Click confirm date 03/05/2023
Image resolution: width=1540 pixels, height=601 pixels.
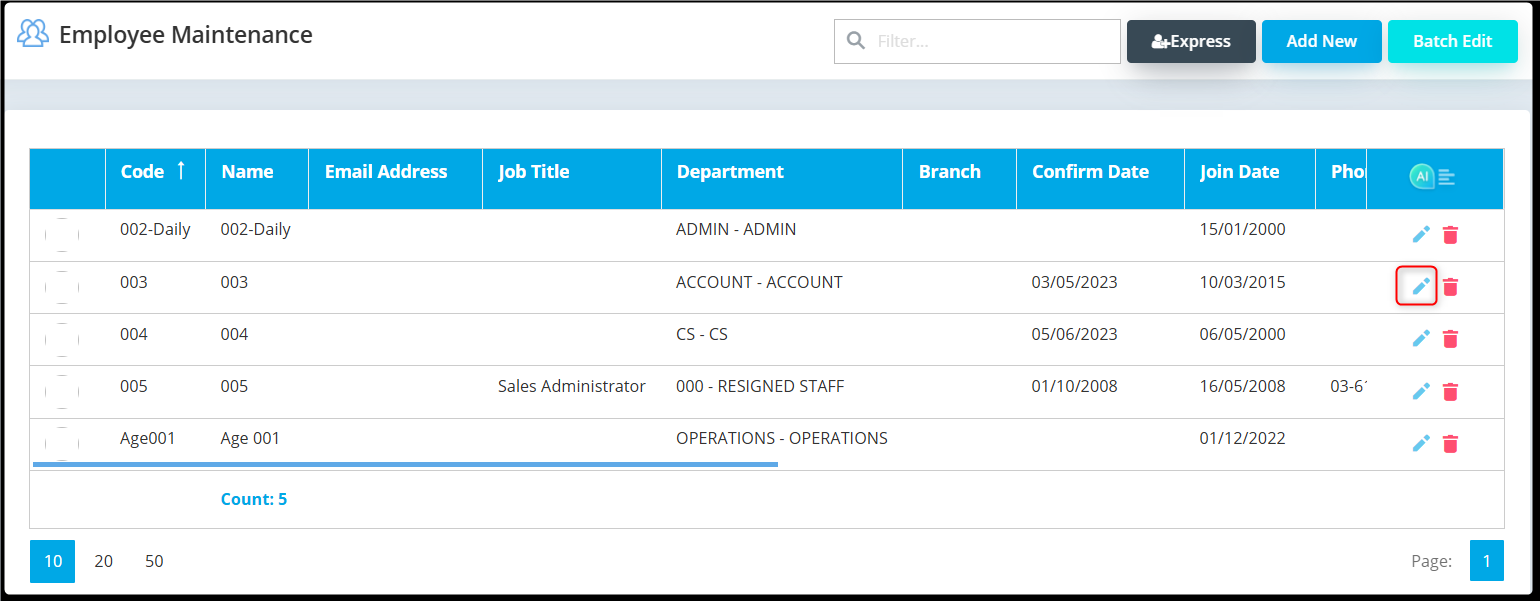point(1075,282)
